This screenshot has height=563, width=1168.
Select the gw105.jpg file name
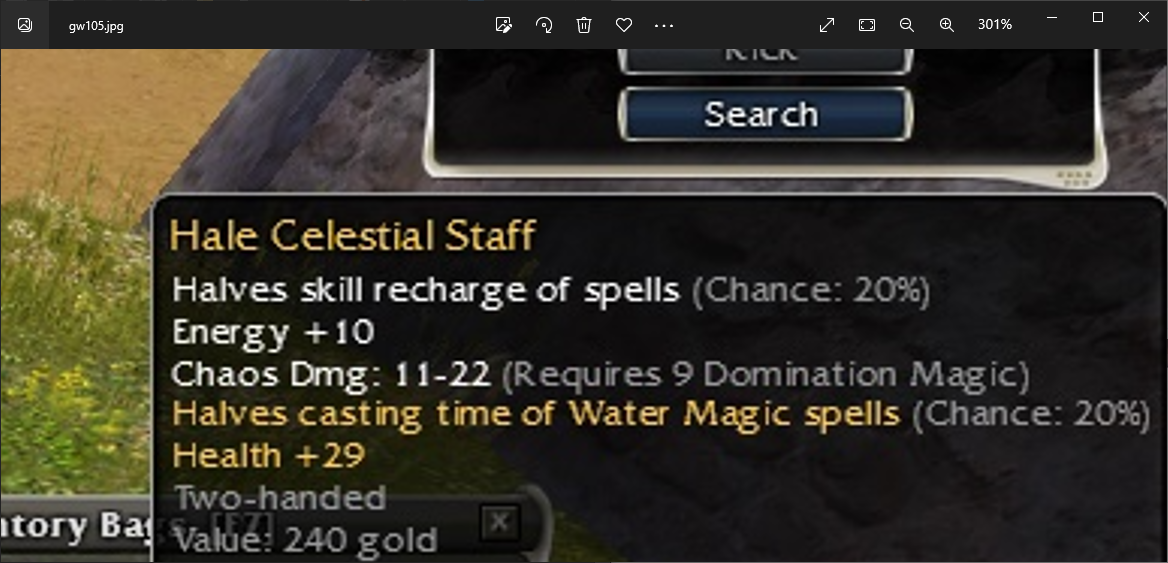click(x=96, y=25)
